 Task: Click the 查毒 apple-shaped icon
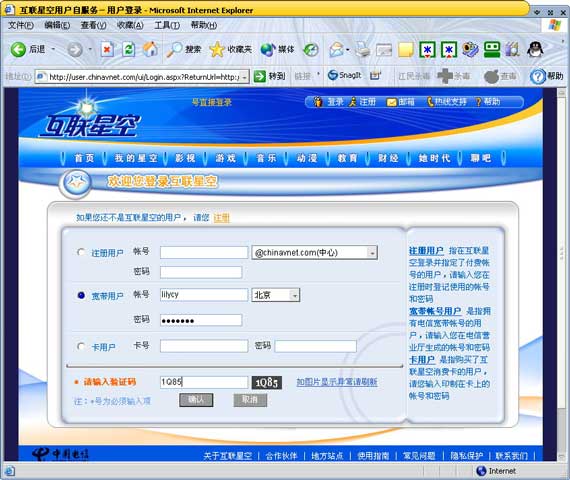(x=500, y=76)
